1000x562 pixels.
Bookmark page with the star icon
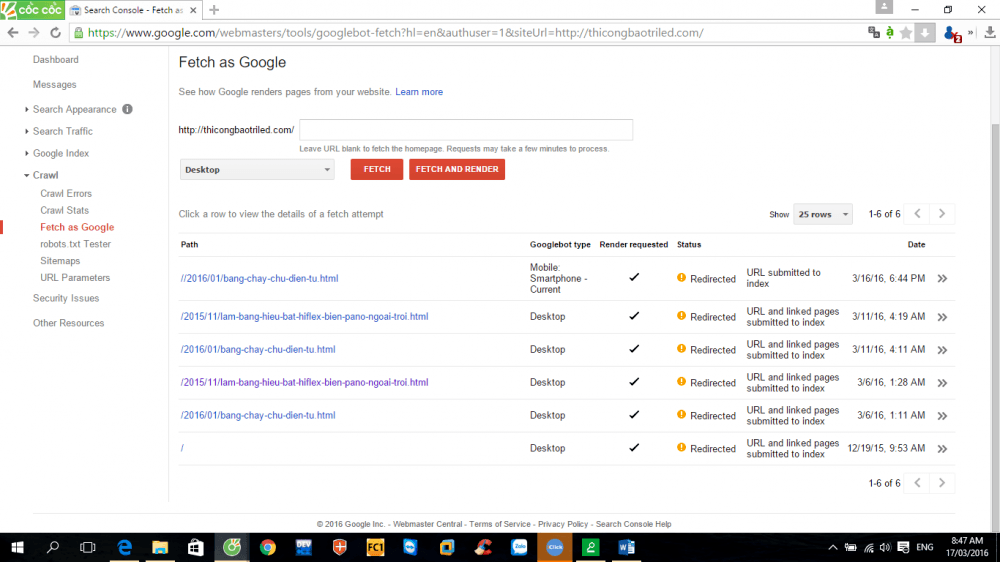click(x=906, y=33)
